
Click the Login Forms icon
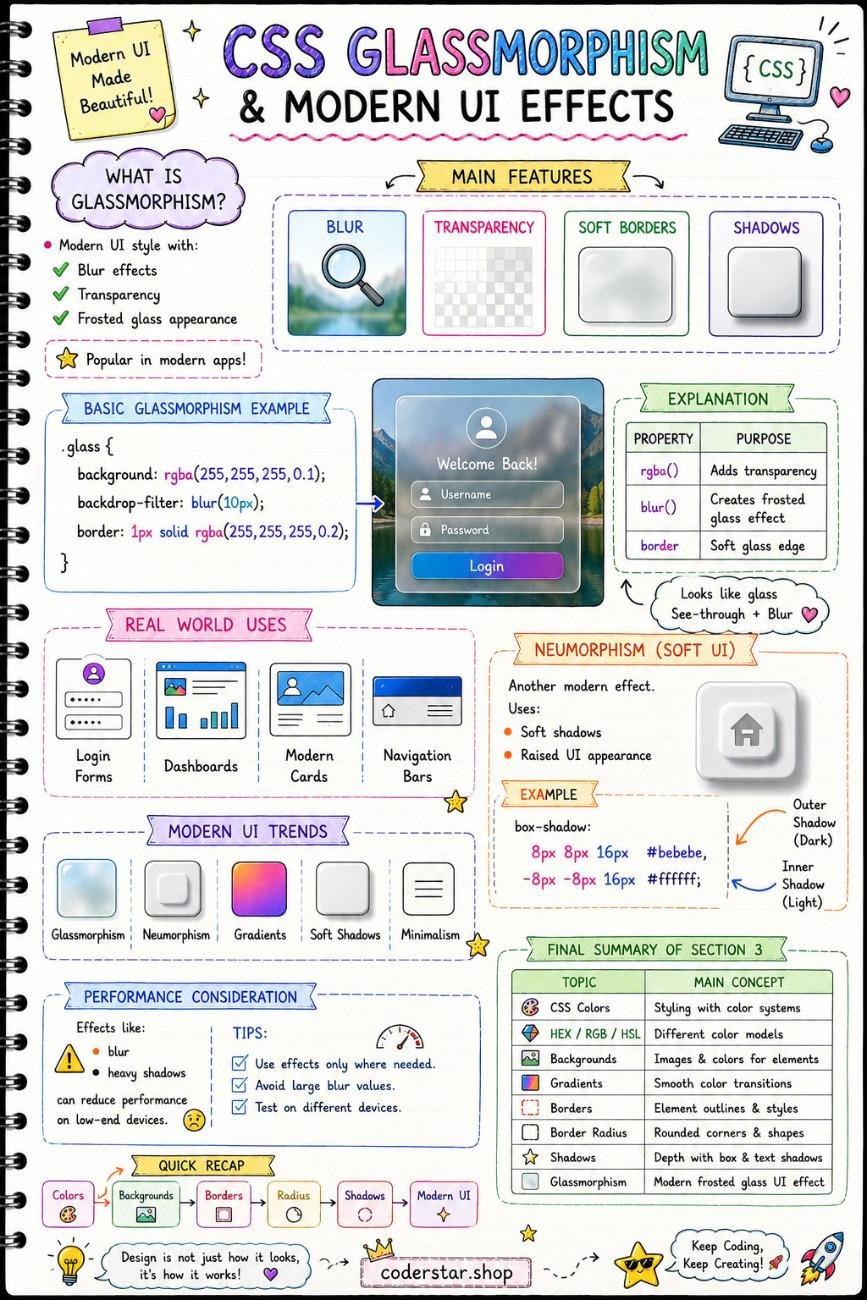(x=93, y=698)
